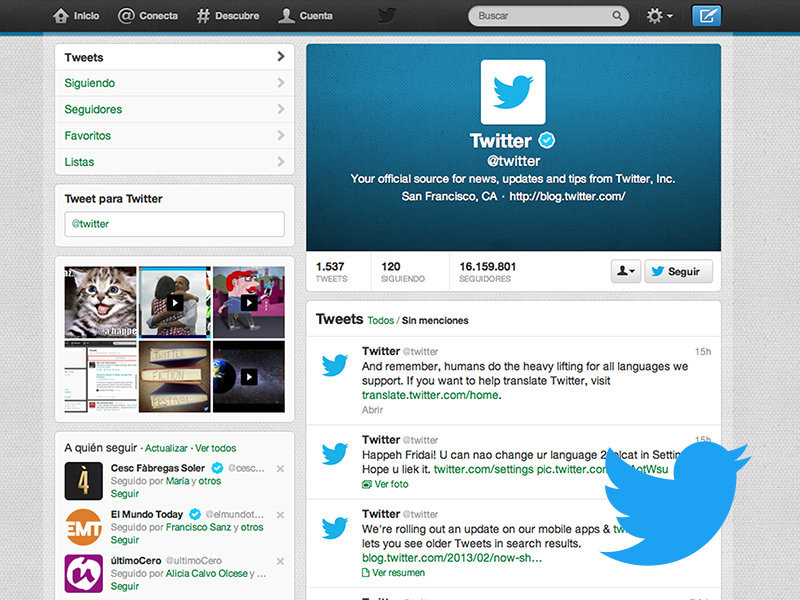Click the Twitter bird logo in top bar
Screen dimensions: 800x600
tap(387, 16)
